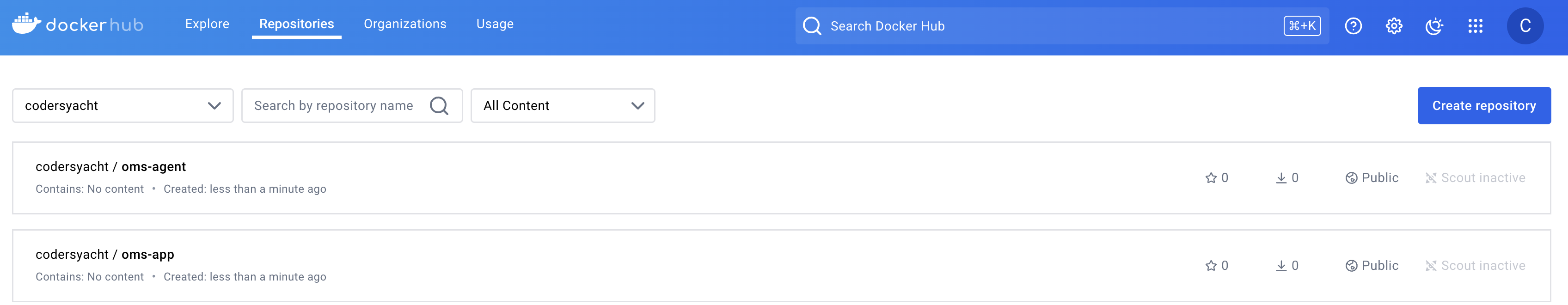Switch to the Explore tab
This screenshot has height=305, width=1568.
pos(207,24)
